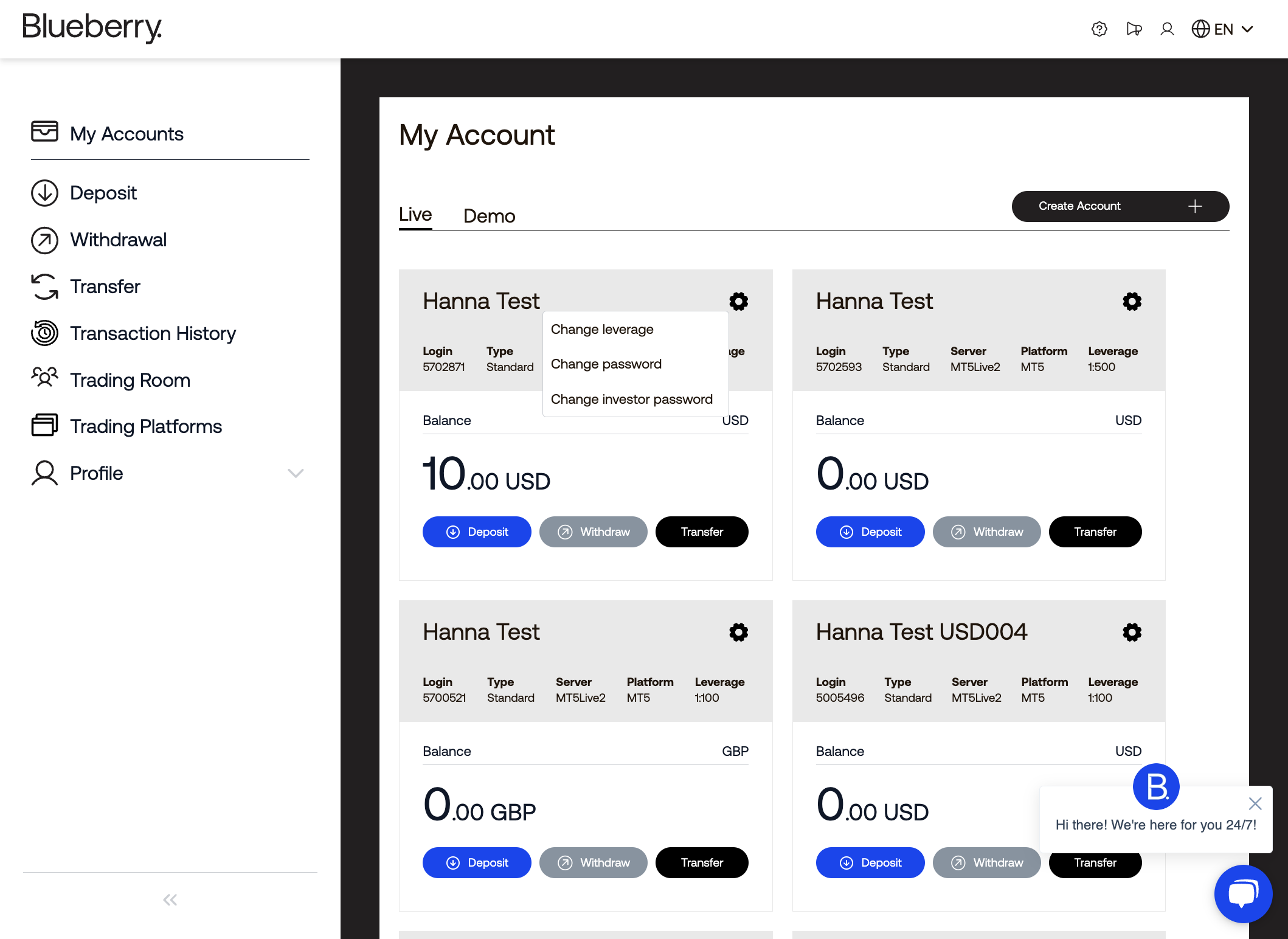Withdraw from the GBP account
1288x939 pixels.
coord(594,862)
